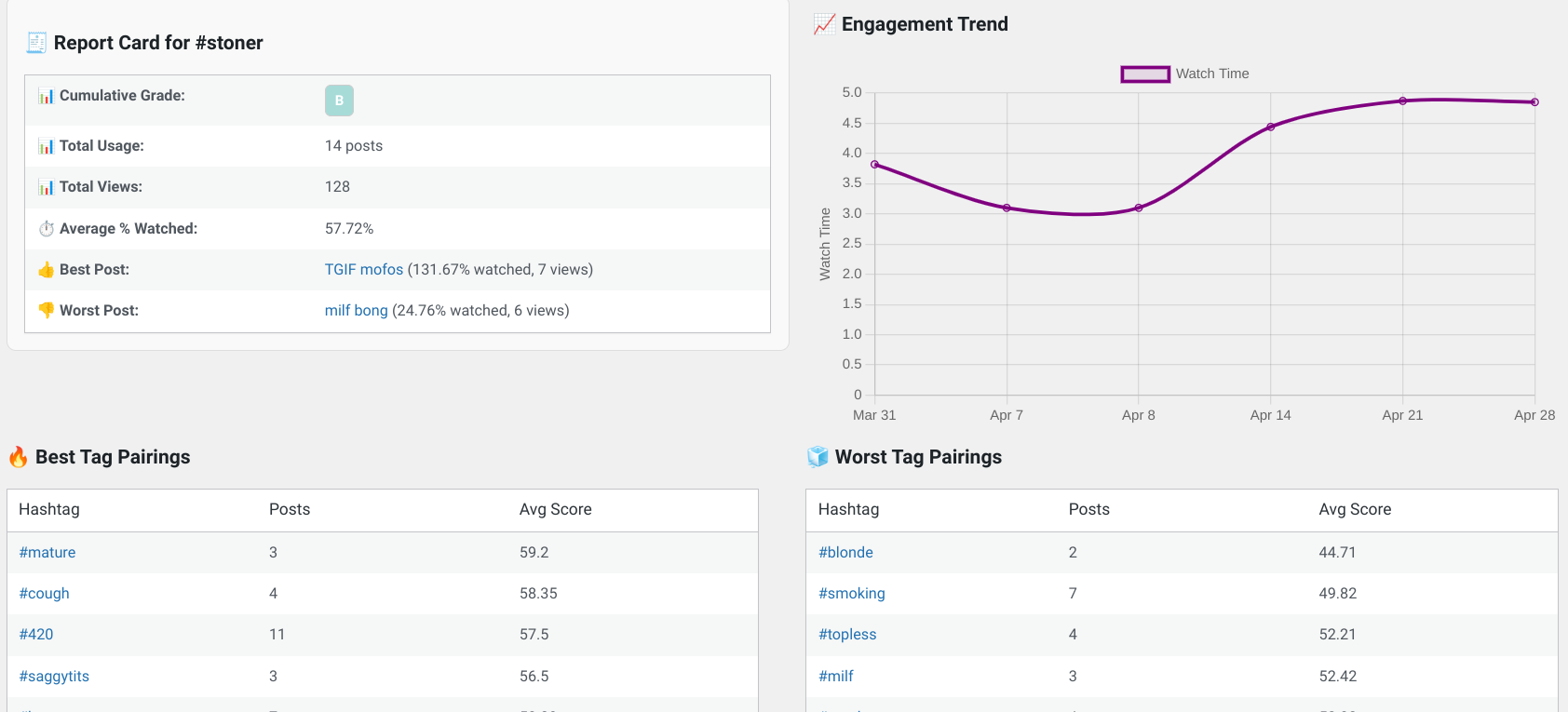The height and width of the screenshot is (712, 1568).
Task: Click the bar chart icon beside Cumulative Grade
Action: tap(46, 96)
